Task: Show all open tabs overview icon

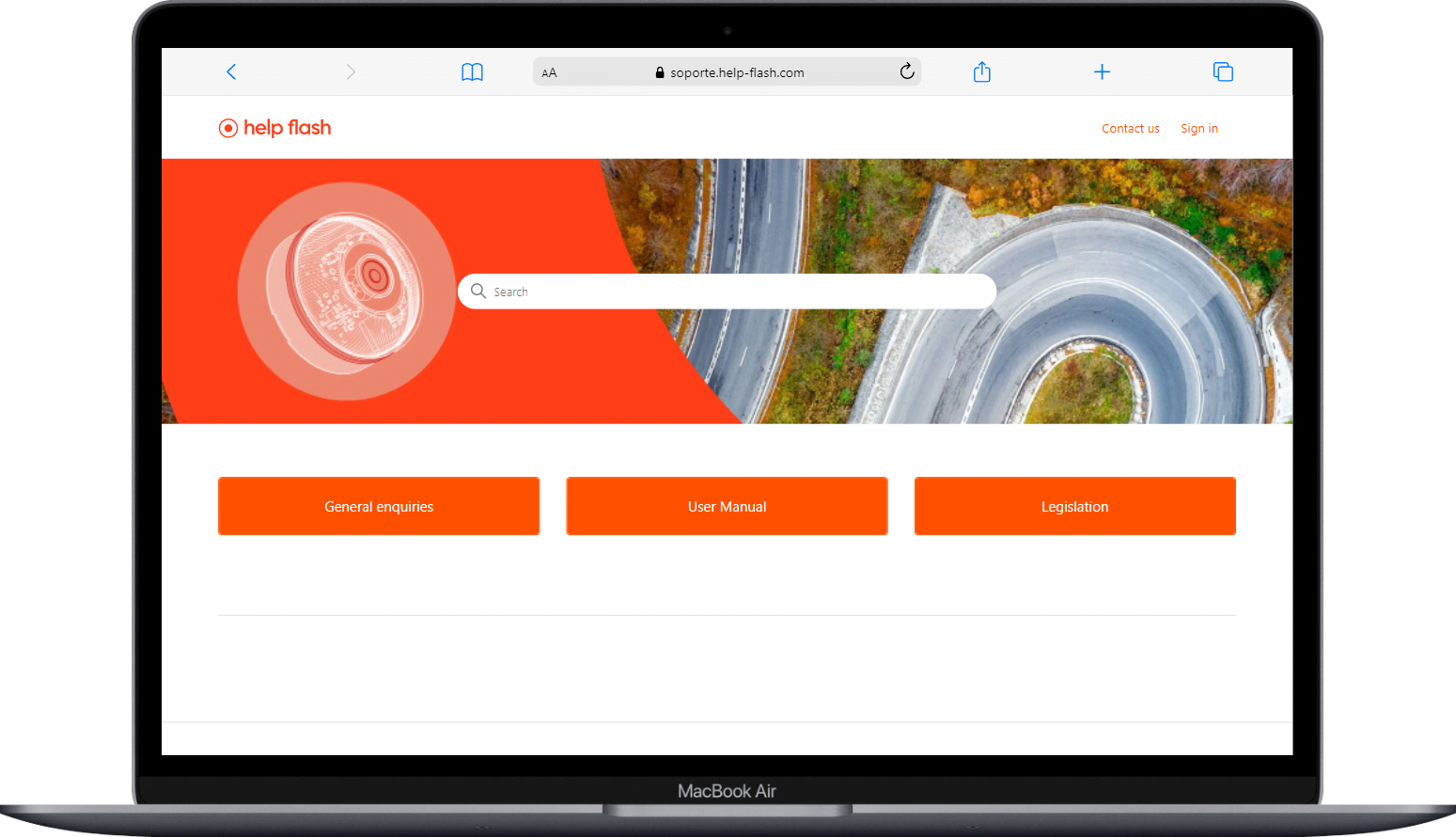Action: click(1223, 71)
